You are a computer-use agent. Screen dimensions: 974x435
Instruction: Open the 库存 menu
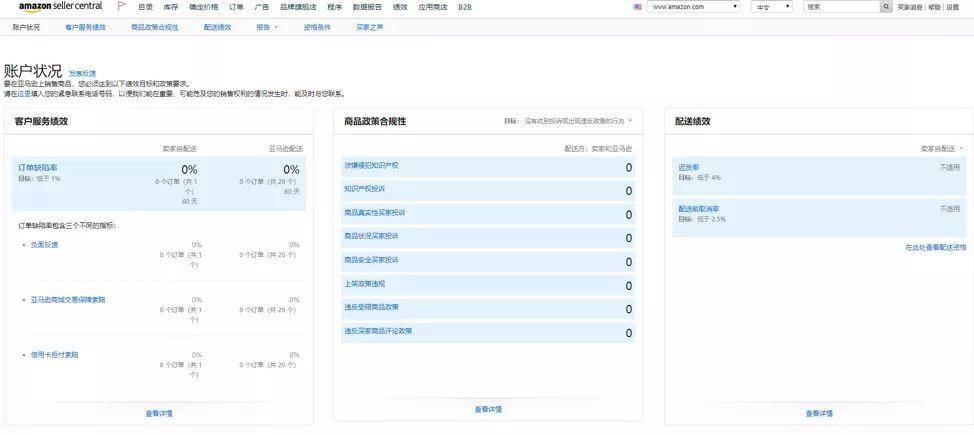pyautogui.click(x=171, y=7)
